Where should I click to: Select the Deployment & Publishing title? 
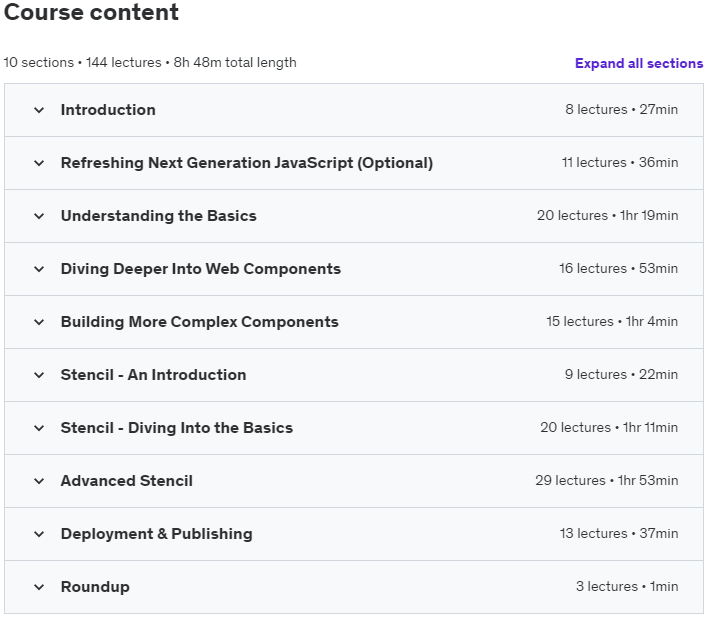click(x=156, y=534)
